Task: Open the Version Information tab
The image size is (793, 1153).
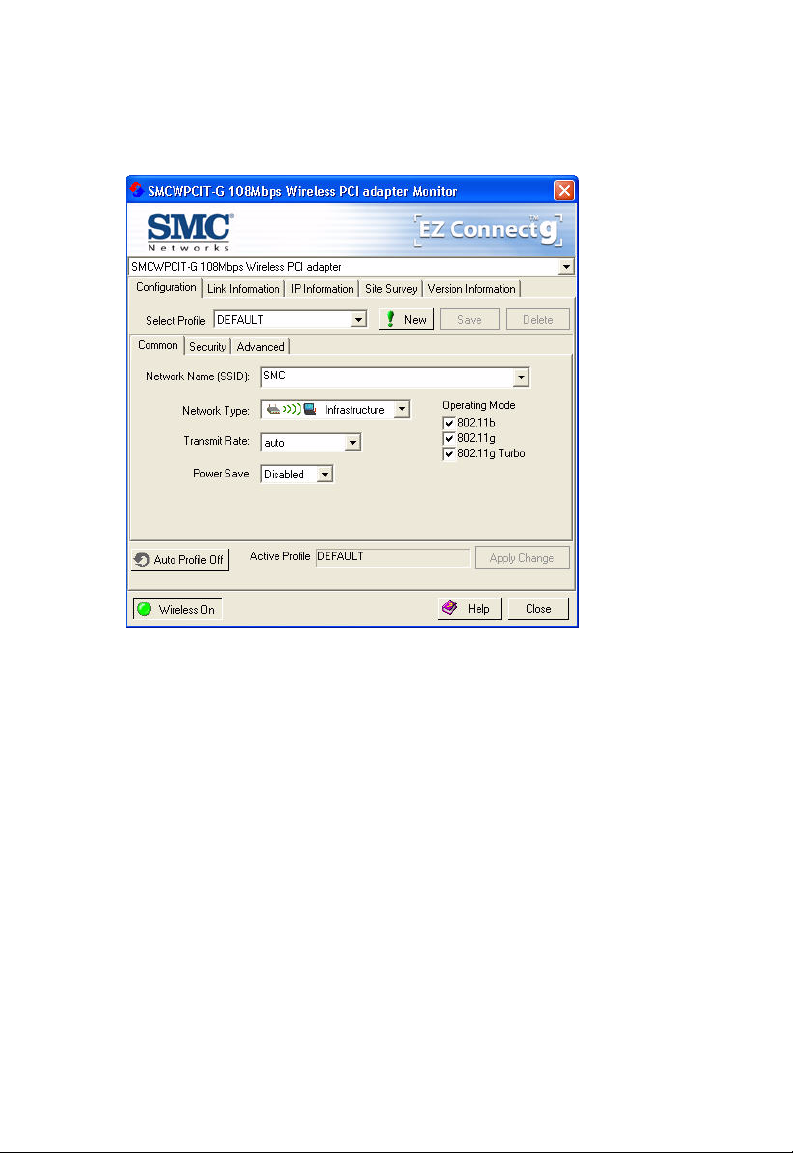Action: point(472,288)
